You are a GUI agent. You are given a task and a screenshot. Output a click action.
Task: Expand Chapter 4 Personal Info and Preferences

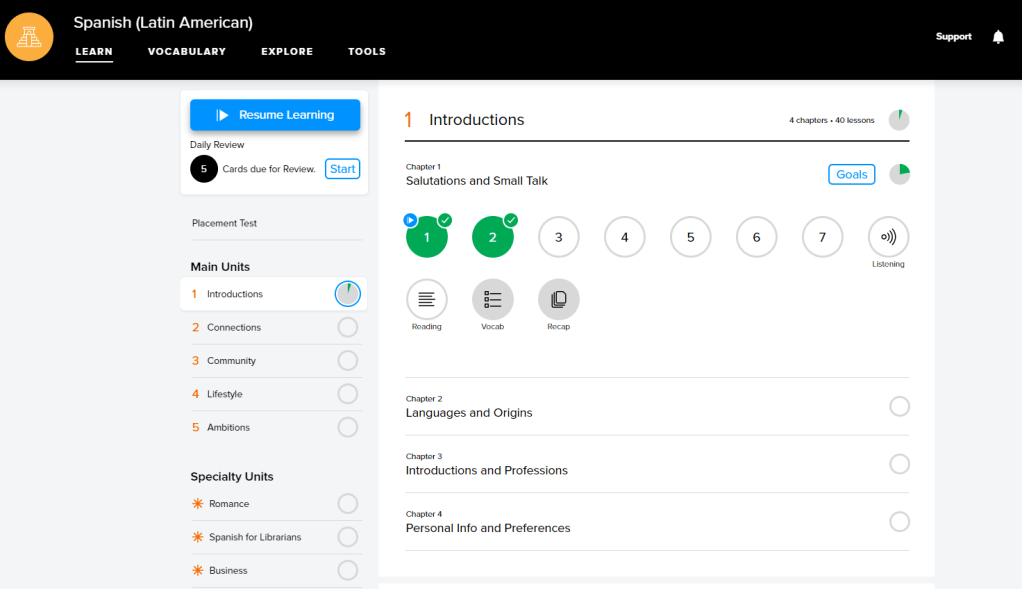coord(488,528)
